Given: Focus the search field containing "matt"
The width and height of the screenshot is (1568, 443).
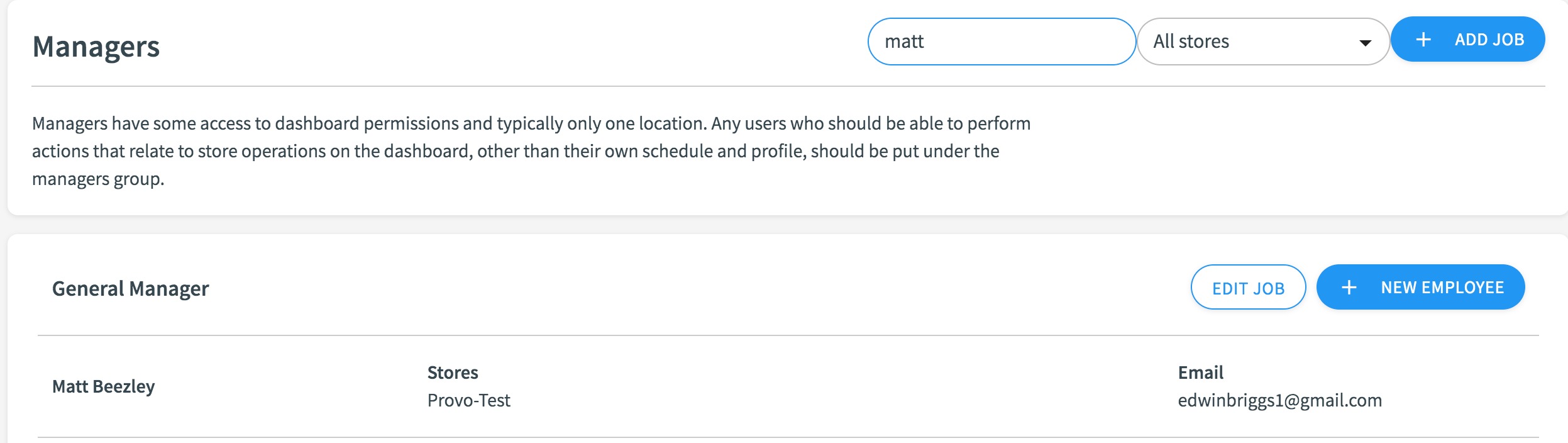Looking at the screenshot, I should (1002, 42).
